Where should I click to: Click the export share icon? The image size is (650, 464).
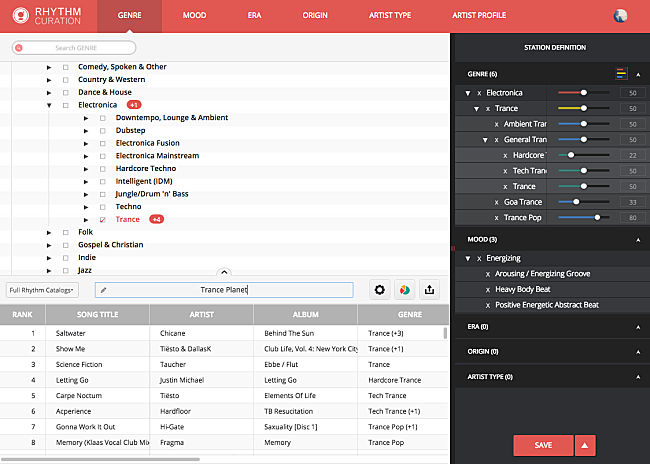pyautogui.click(x=431, y=290)
